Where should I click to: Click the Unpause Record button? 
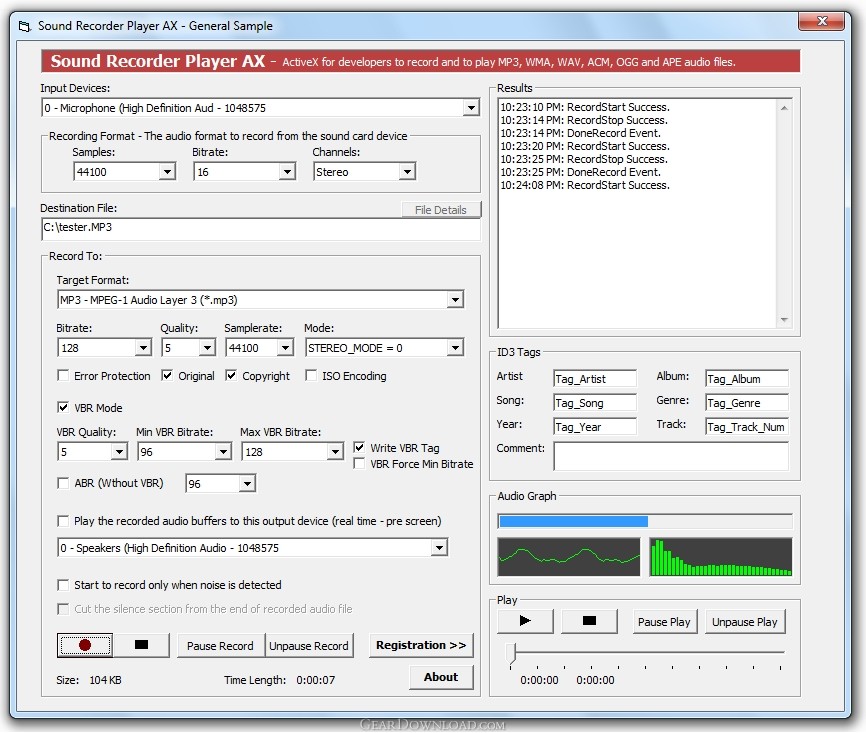coord(309,646)
